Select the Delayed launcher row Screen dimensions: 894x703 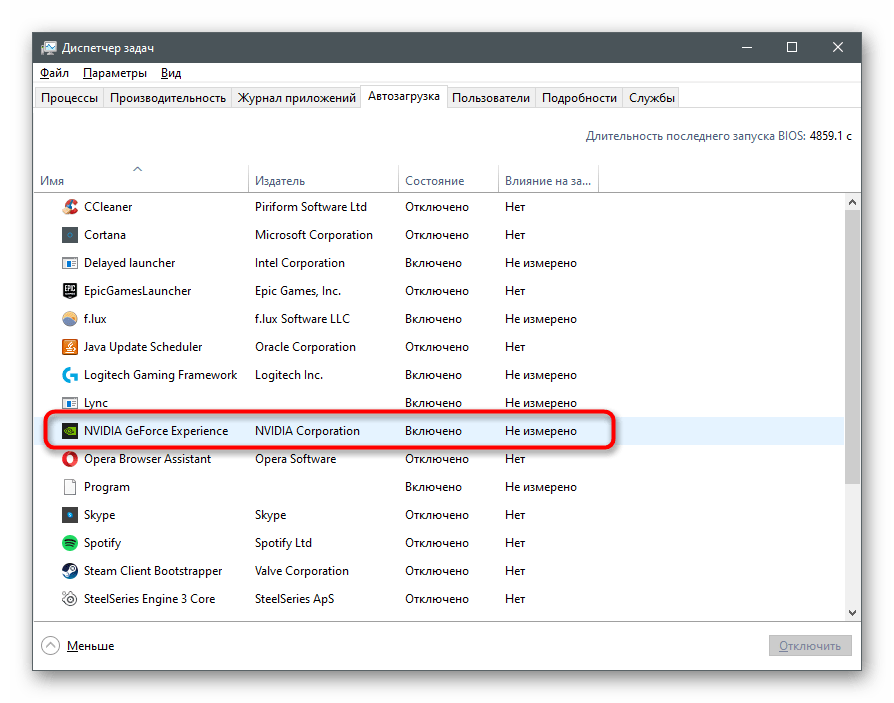coord(439,263)
